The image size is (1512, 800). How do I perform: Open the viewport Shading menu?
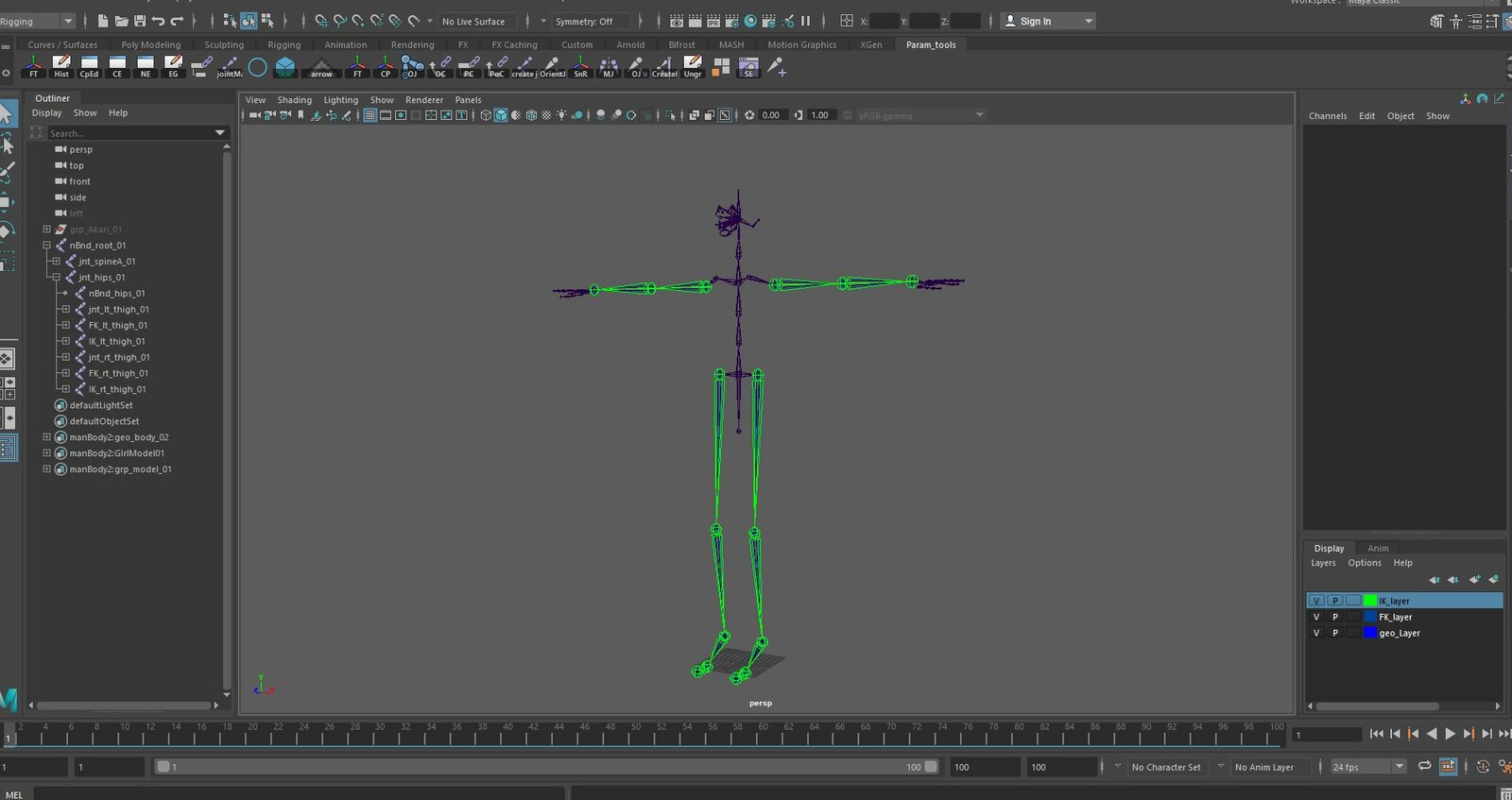(294, 100)
